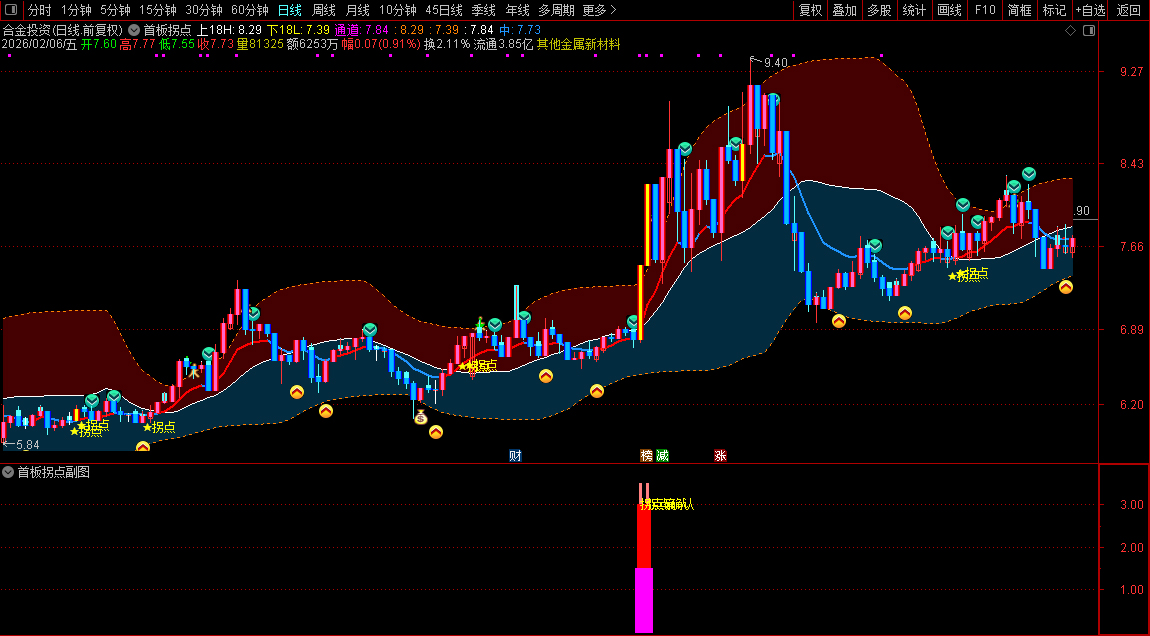Toggle 简框 simple frame mode
Image resolution: width=1150 pixels, height=636 pixels.
[x=1019, y=10]
